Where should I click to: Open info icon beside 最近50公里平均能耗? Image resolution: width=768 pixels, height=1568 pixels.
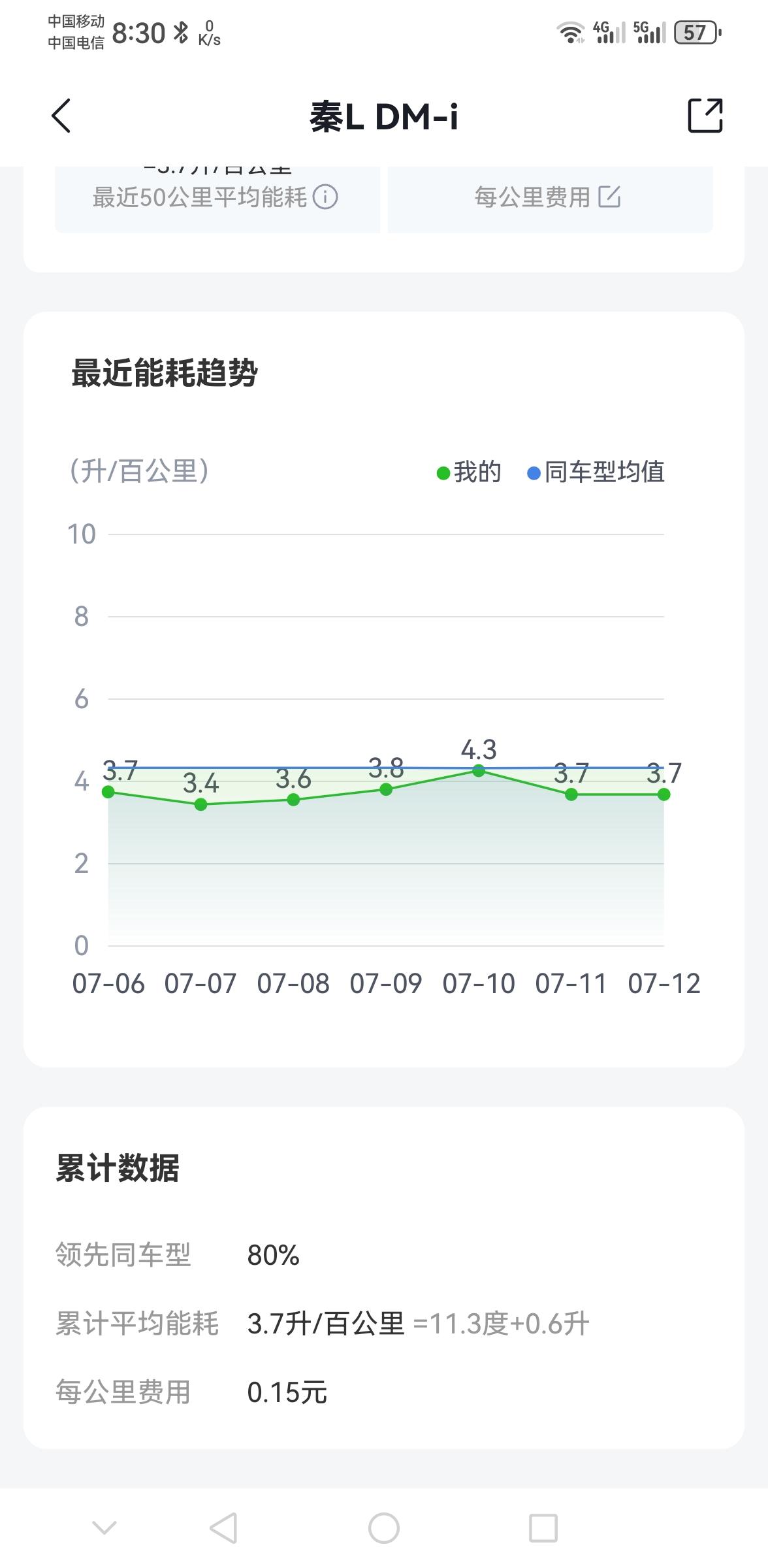click(325, 197)
